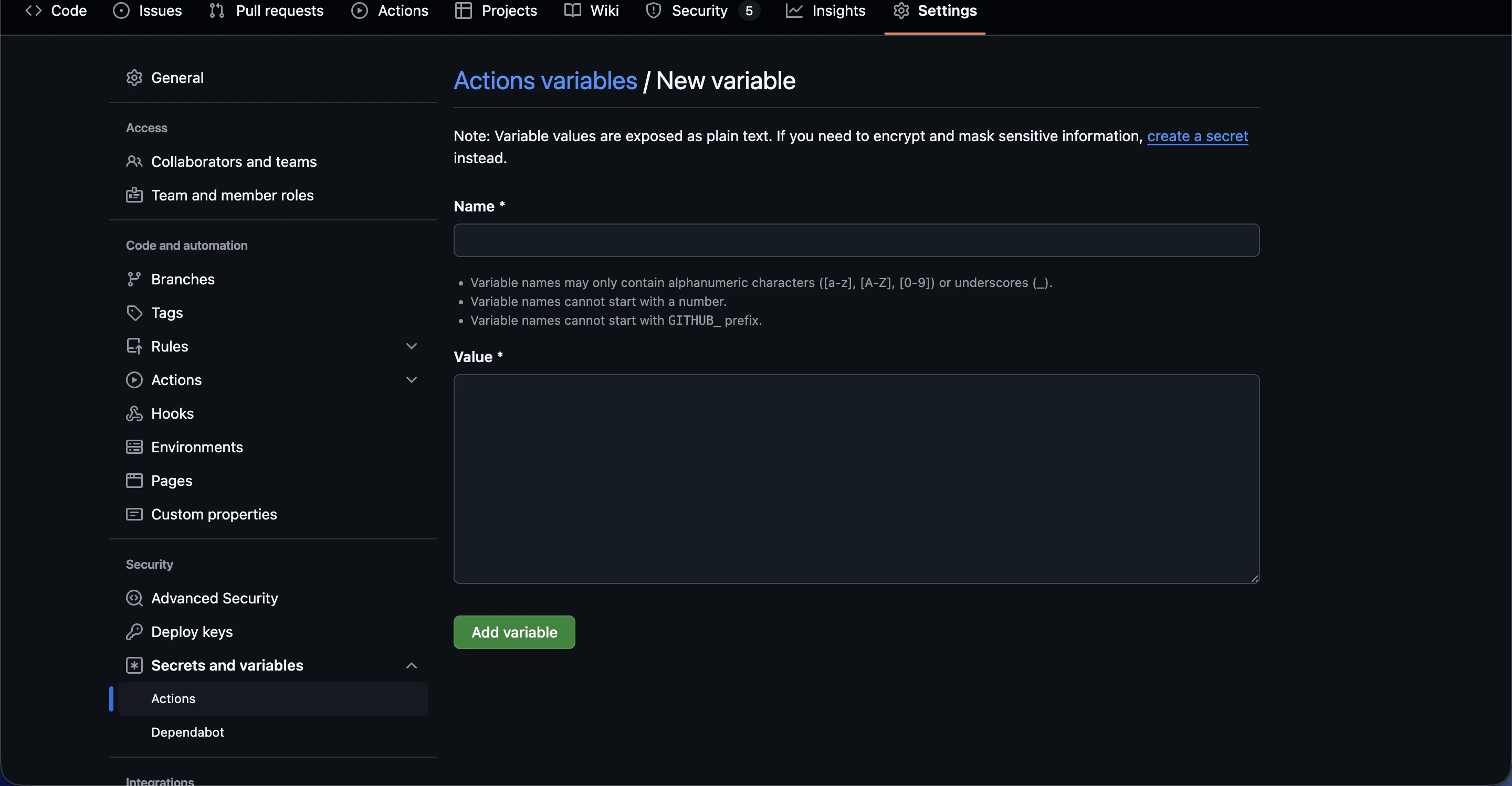Click the Value textarea resize handle
The height and width of the screenshot is (786, 1512).
[1254, 578]
